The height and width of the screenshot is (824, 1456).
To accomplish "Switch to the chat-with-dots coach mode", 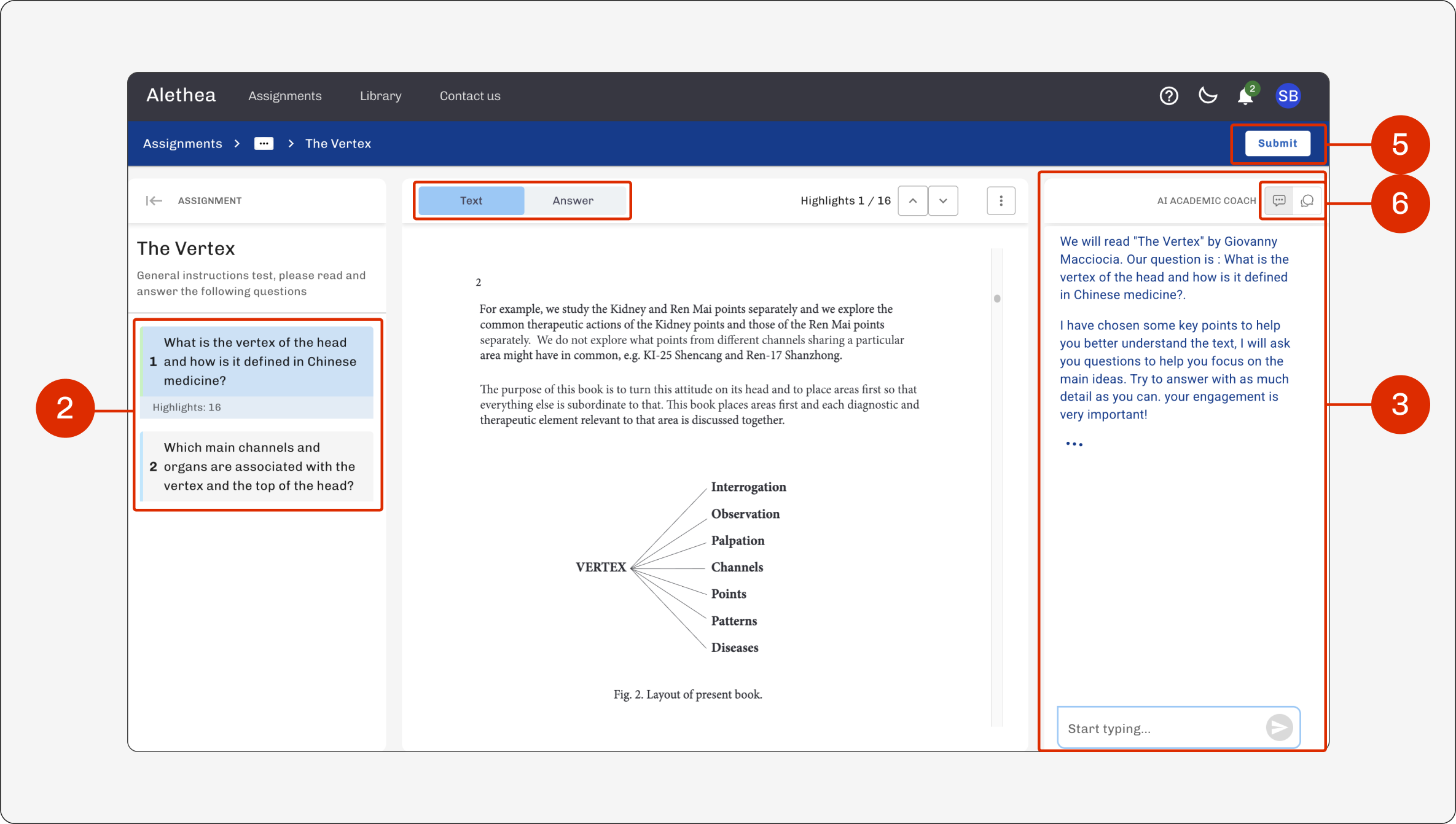I will [1279, 200].
